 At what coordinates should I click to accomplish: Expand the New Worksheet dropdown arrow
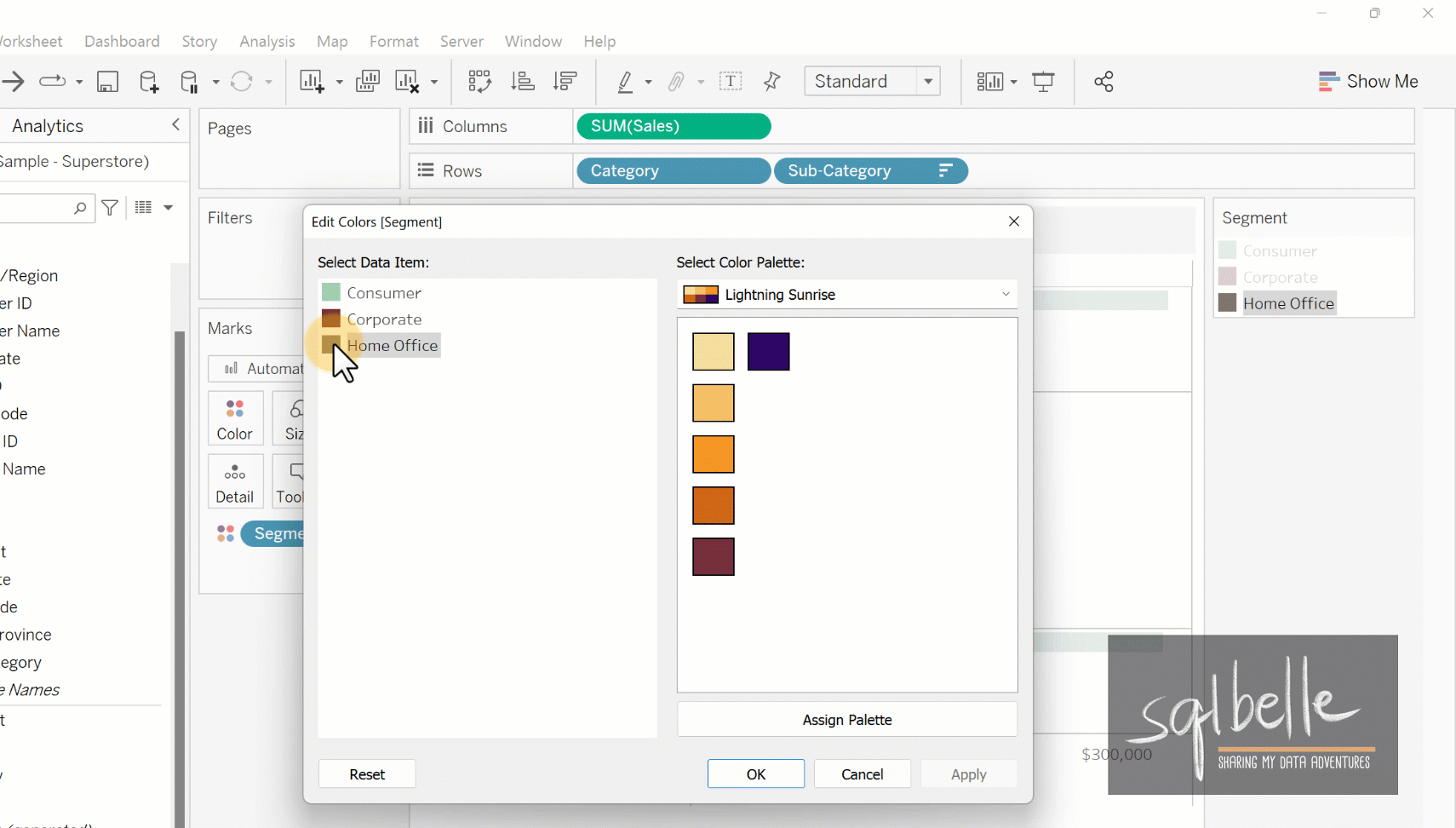point(339,83)
